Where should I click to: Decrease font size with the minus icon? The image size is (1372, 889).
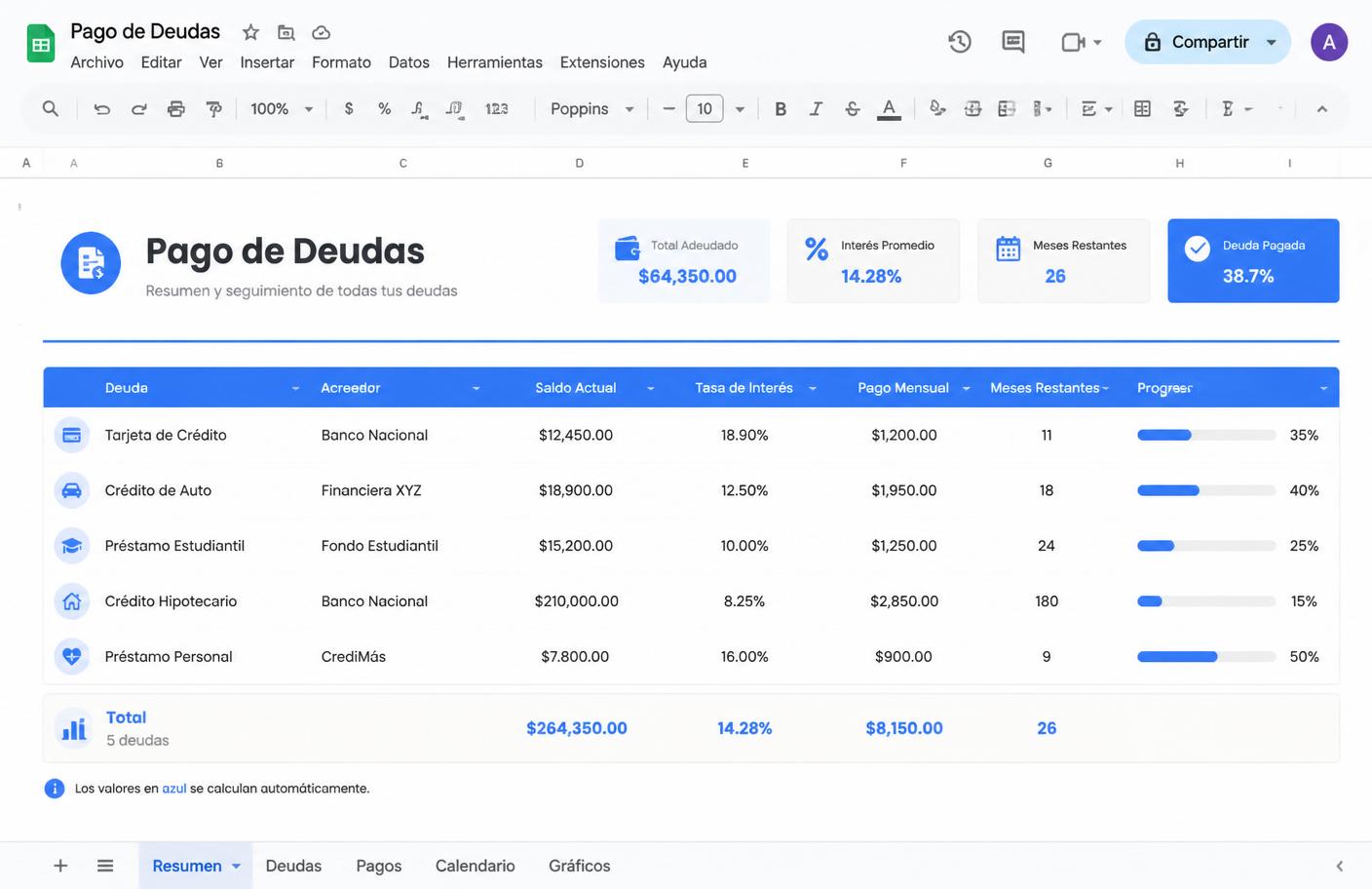point(668,109)
